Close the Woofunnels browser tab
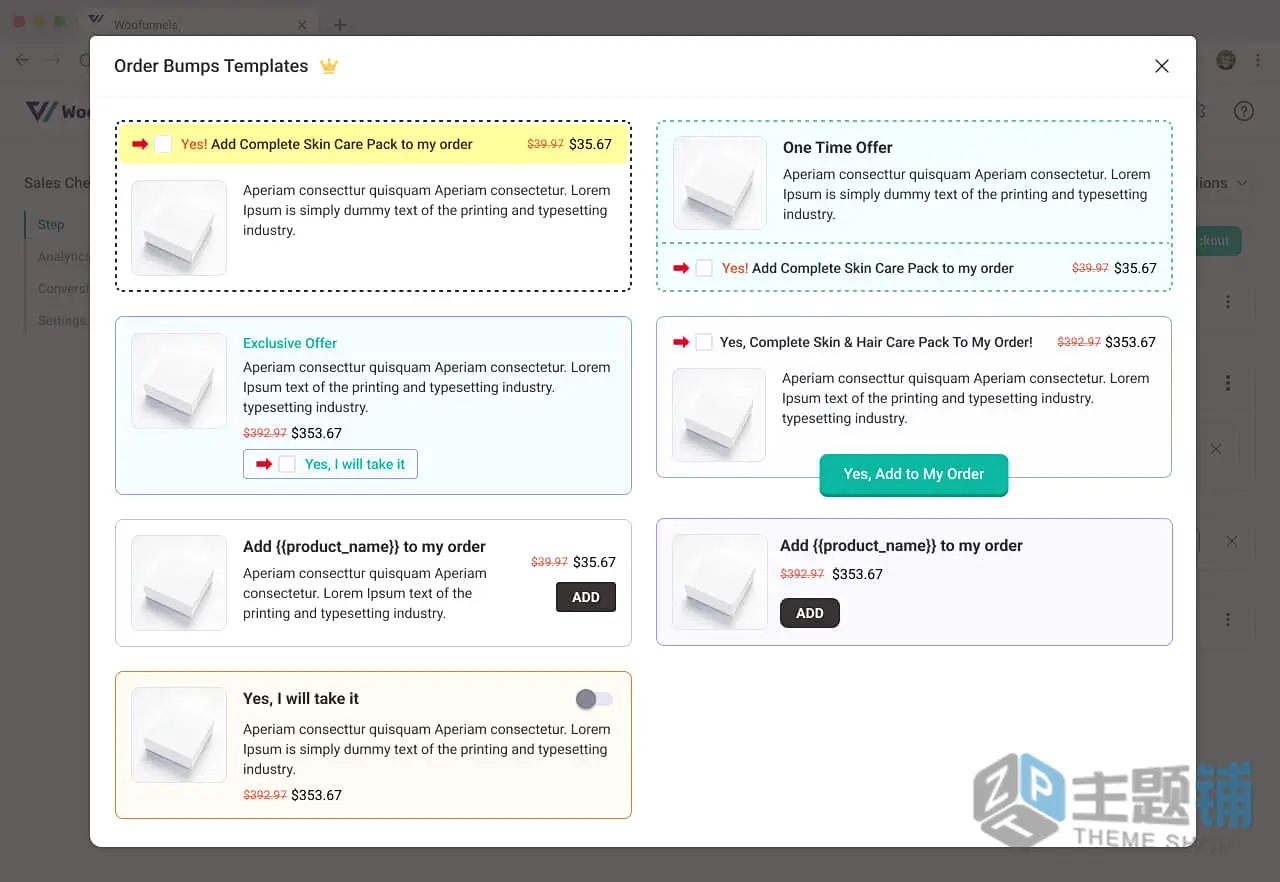Viewport: 1280px width, 882px height. click(303, 24)
